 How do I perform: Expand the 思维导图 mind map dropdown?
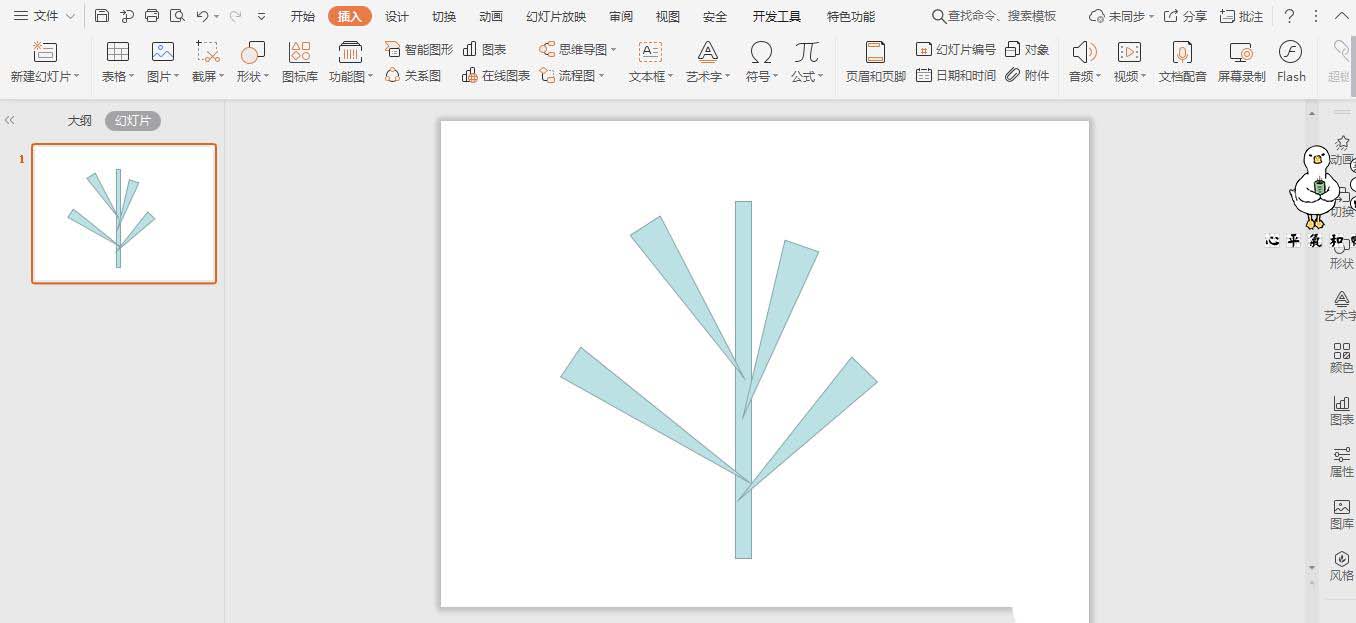(614, 49)
